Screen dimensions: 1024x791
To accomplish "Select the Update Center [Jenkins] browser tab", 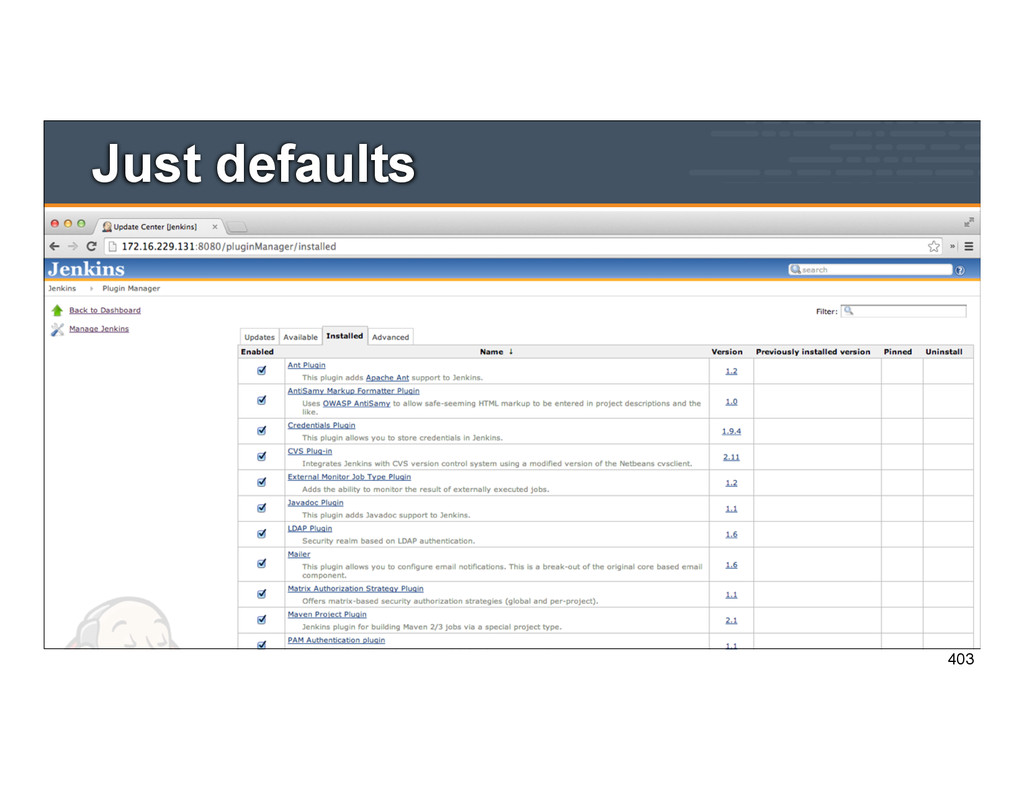I will tap(155, 227).
